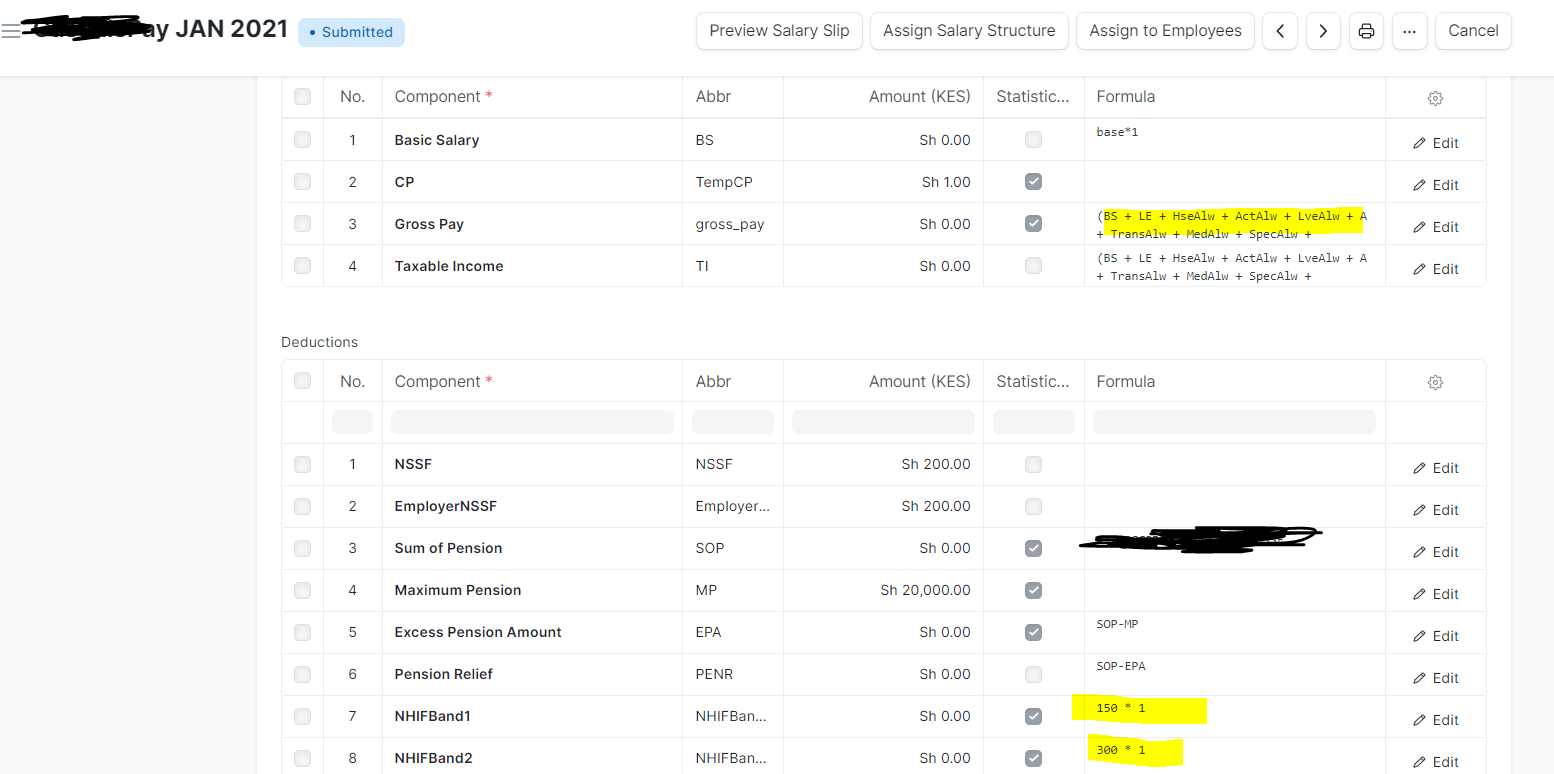This screenshot has height=774, width=1554.
Task: Click the Component filter input field
Action: [532, 421]
